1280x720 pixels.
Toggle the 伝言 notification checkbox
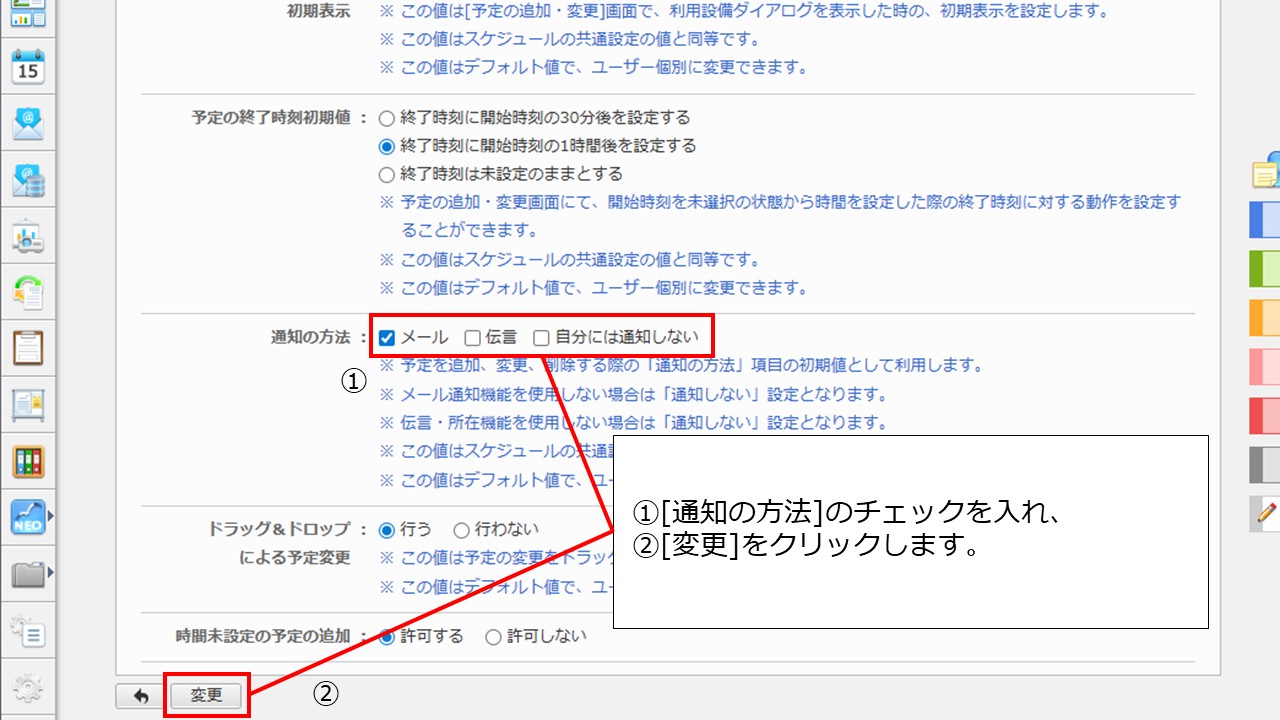point(473,338)
